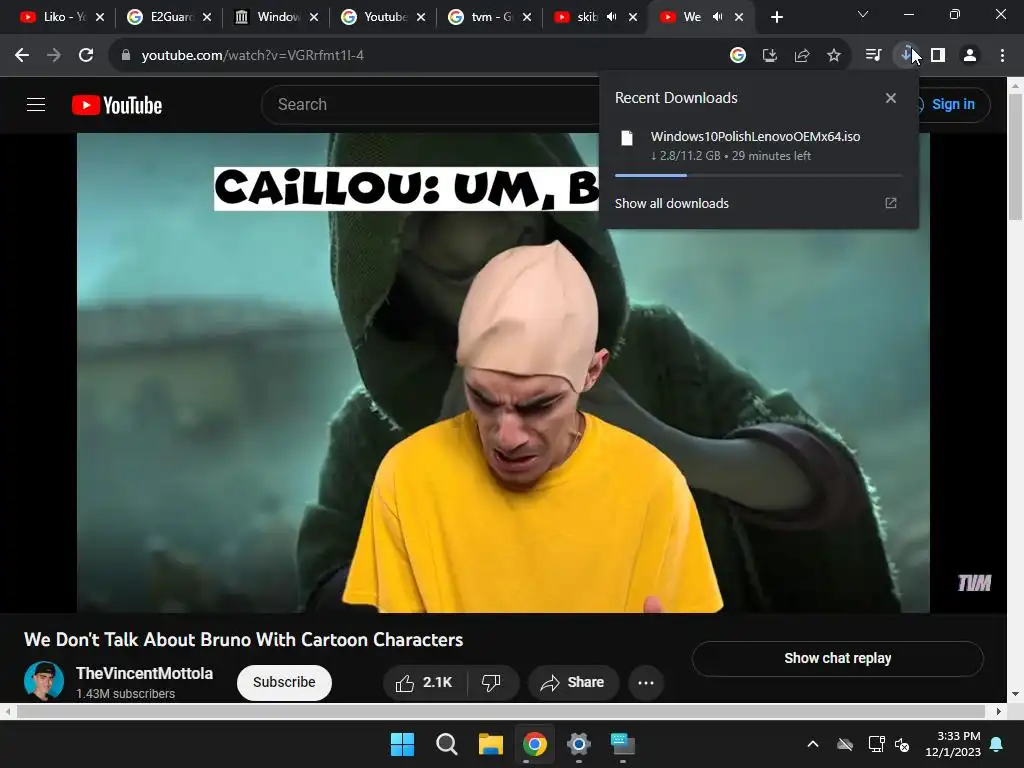
Task: Open the Chrome profile icon
Action: coord(970,56)
